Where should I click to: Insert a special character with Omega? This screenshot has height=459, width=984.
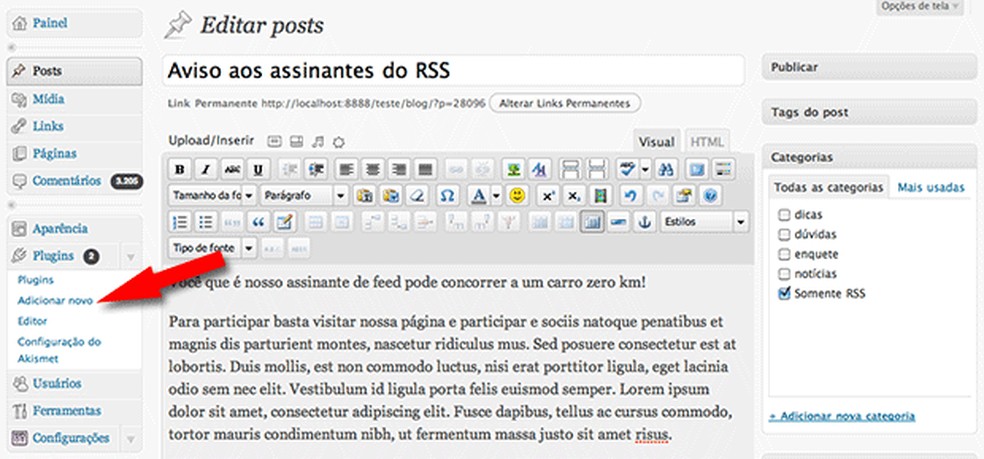click(x=446, y=196)
